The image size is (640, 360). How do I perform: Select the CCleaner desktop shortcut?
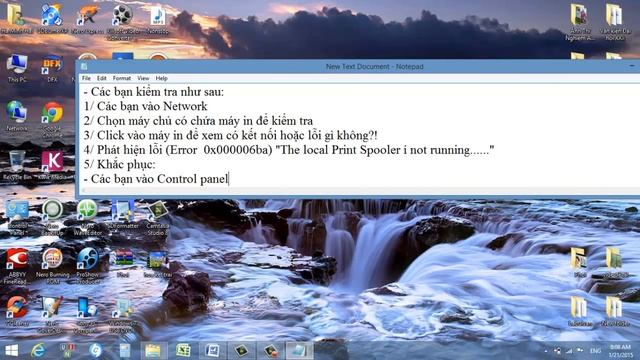pos(17,311)
